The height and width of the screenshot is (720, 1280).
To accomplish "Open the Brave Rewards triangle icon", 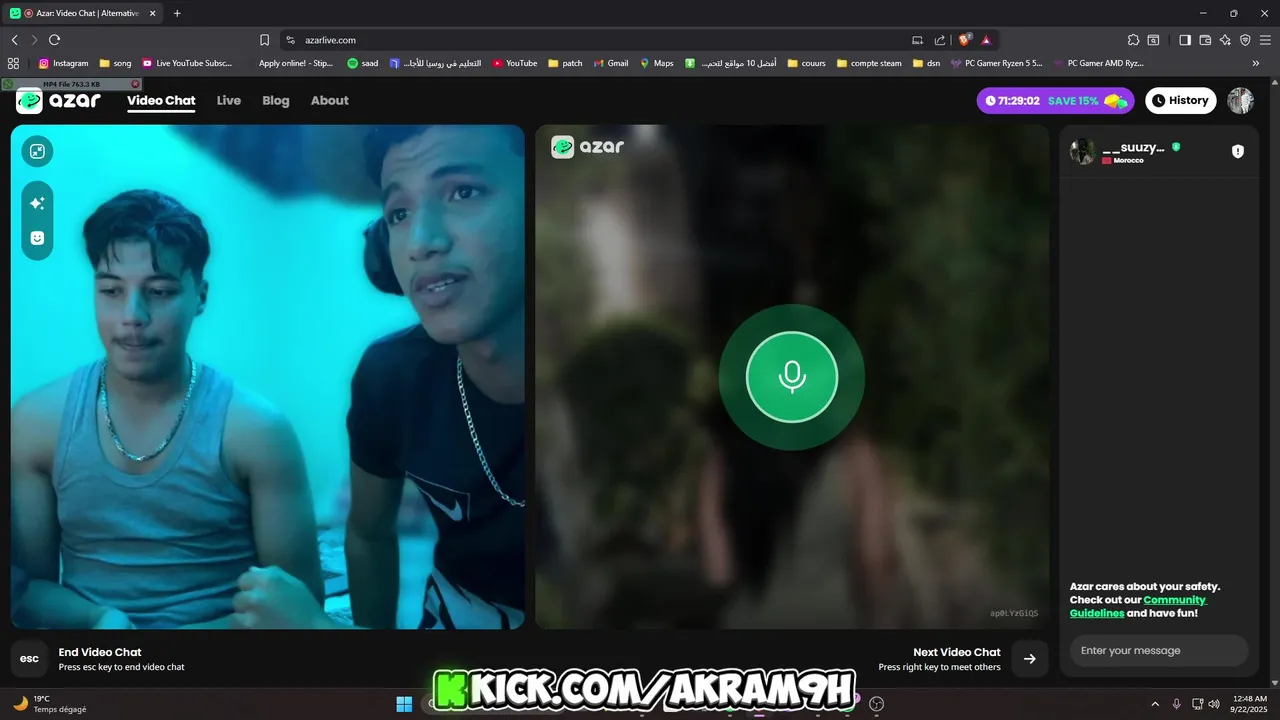I will [x=986, y=40].
